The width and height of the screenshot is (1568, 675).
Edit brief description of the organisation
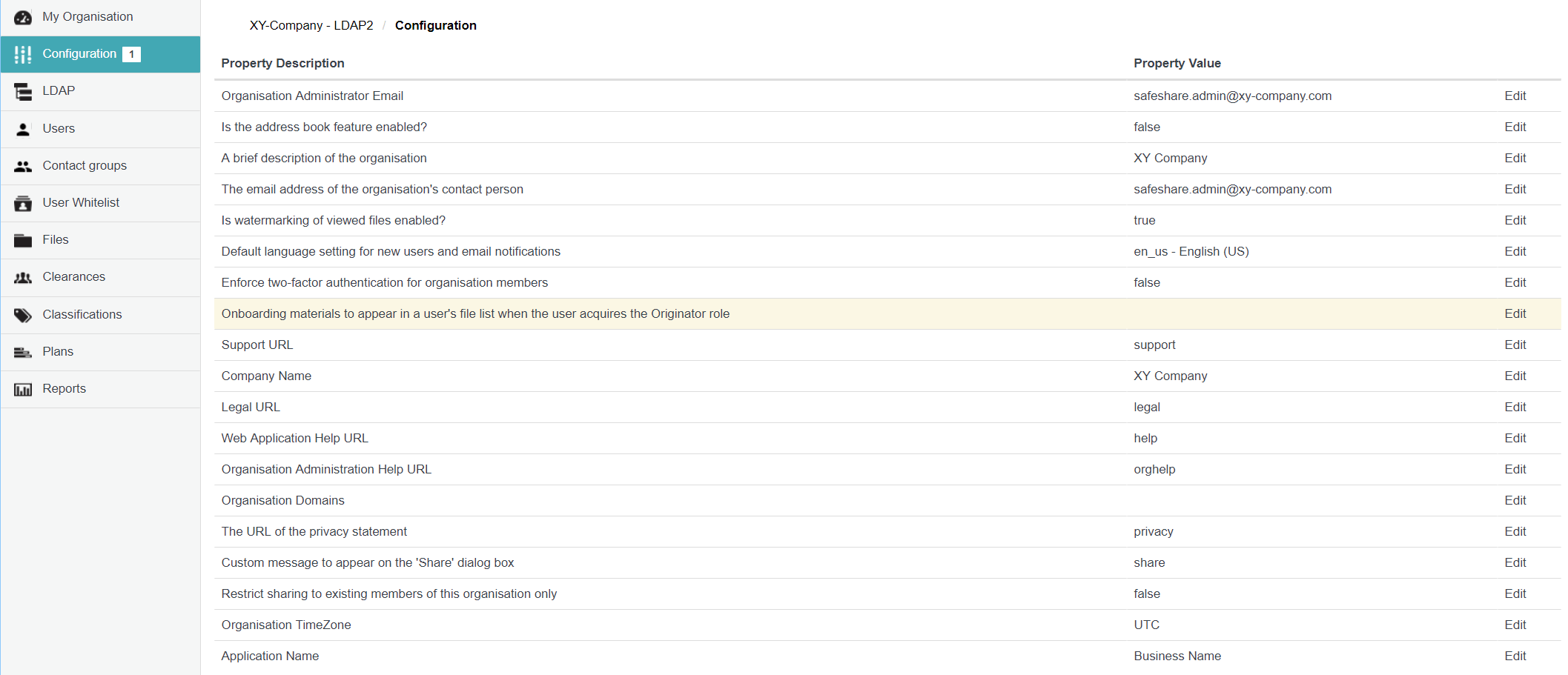(1515, 158)
